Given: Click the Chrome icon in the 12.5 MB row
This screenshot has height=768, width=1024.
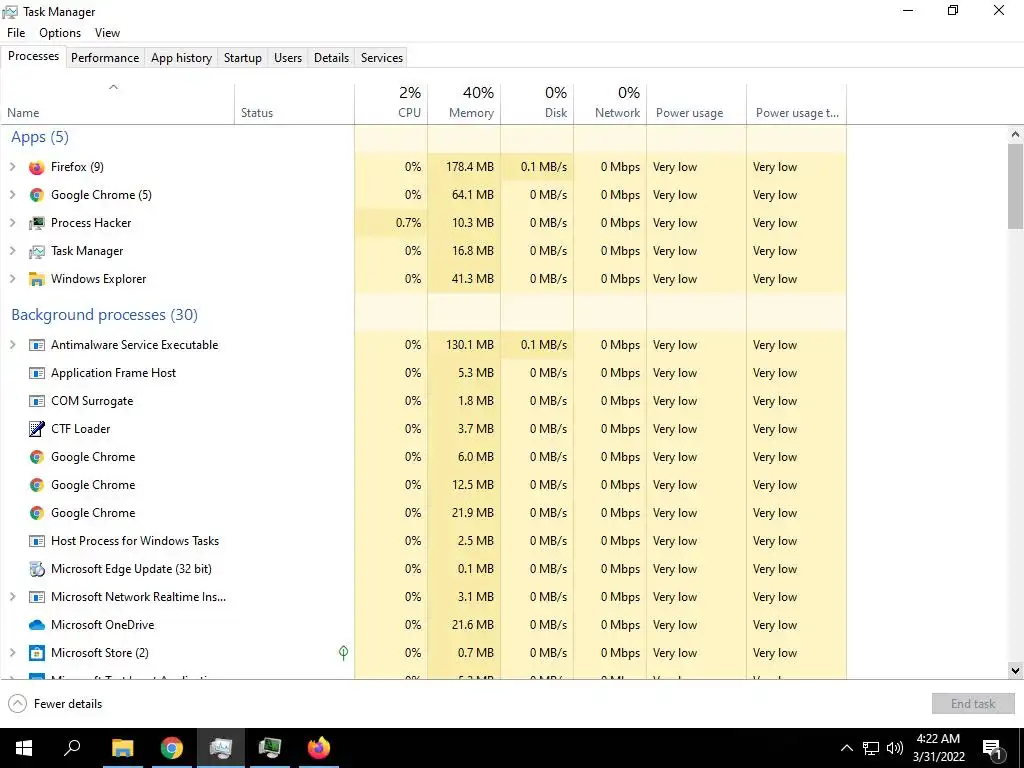Looking at the screenshot, I should [37, 485].
